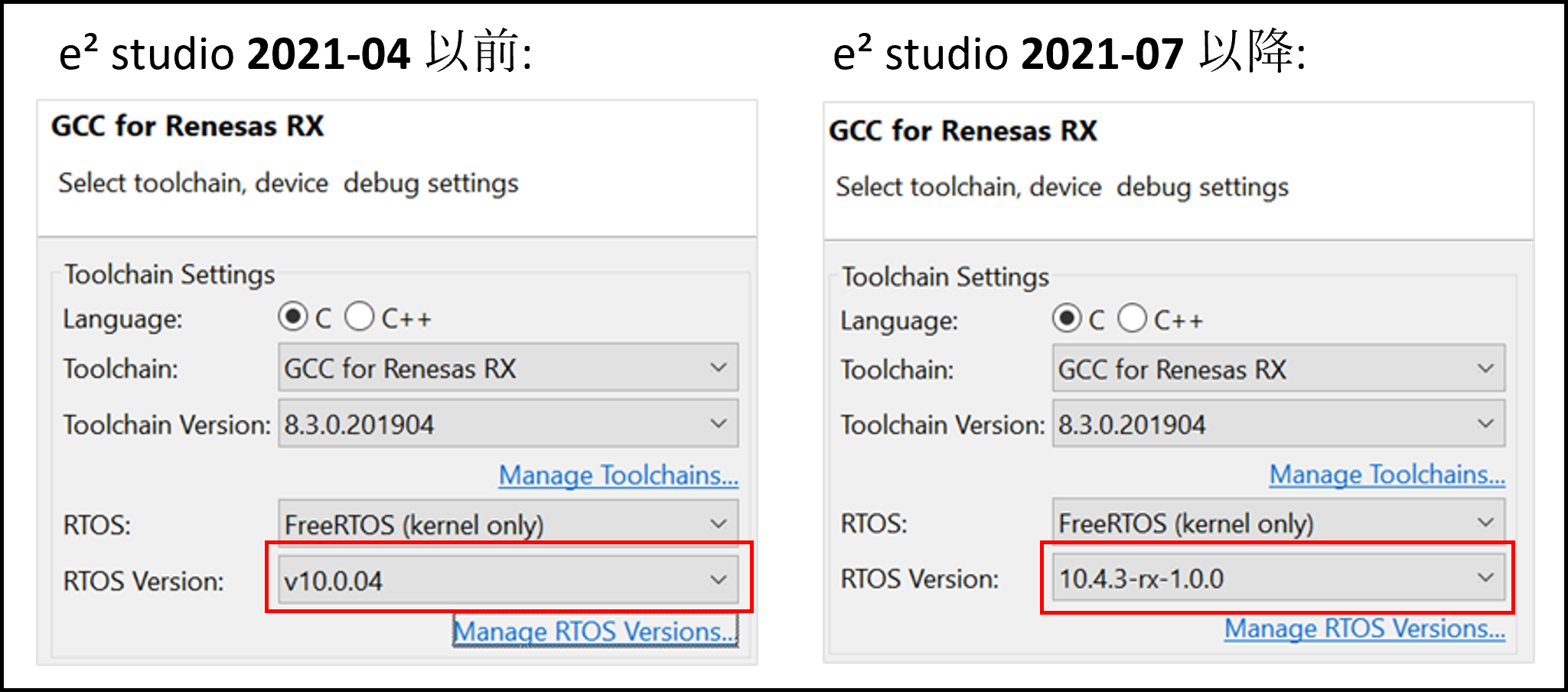
Task: Choose C++ as the language in the left panel
Action: [x=359, y=316]
